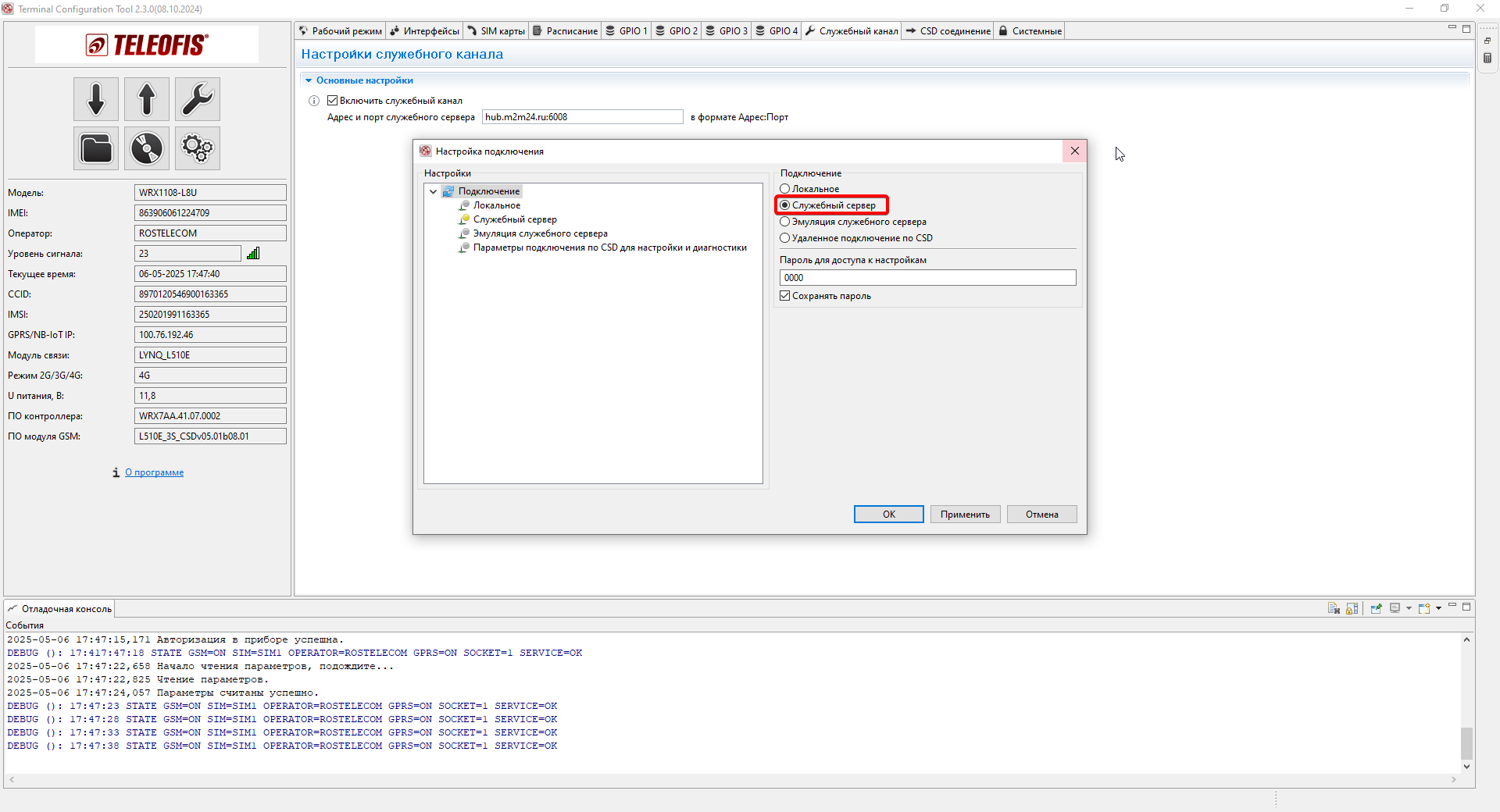Collapse the Подключение tree node
The width and height of the screenshot is (1500, 812).
tap(433, 191)
